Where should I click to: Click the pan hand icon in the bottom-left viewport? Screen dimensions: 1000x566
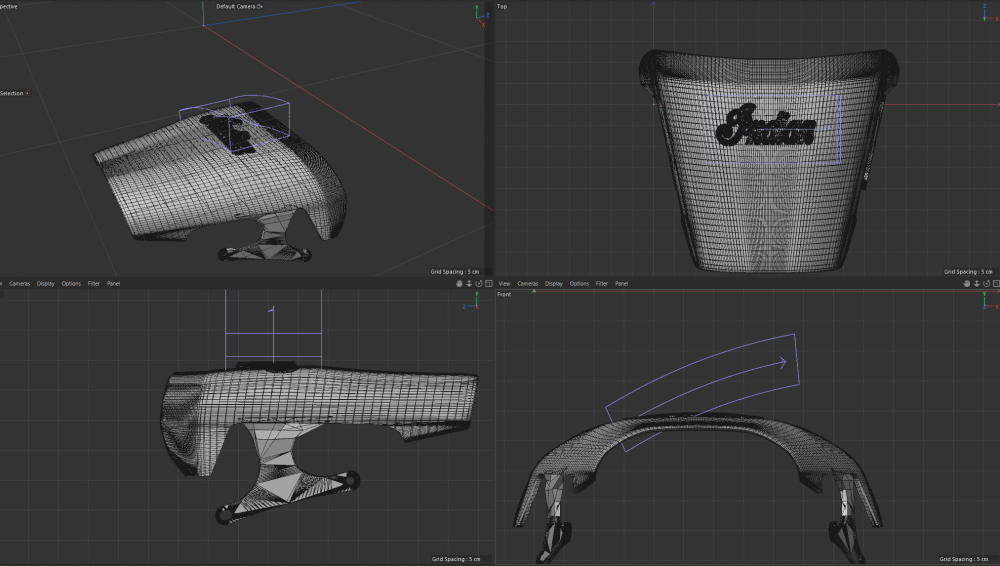coord(460,283)
